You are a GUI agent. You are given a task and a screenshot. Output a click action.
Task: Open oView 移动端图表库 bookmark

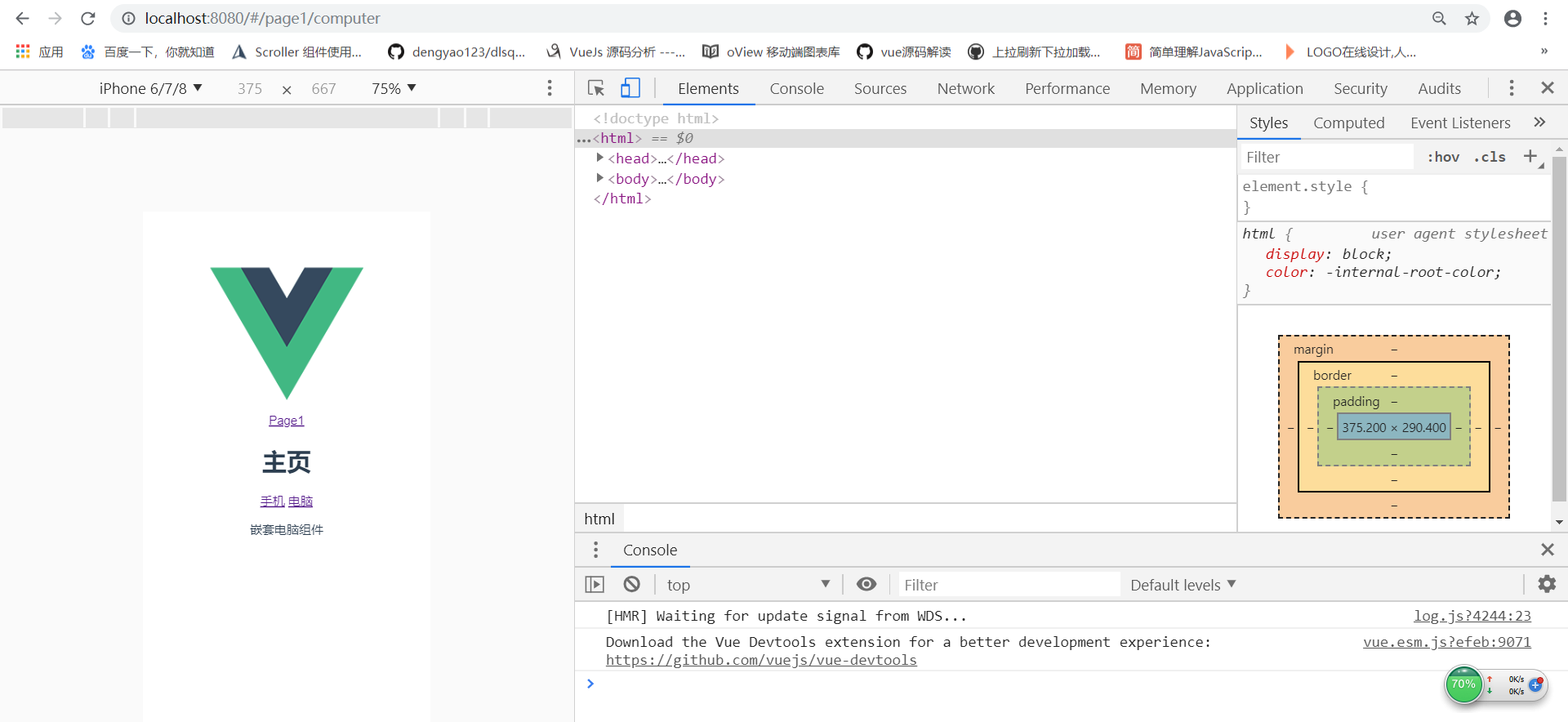(x=771, y=51)
